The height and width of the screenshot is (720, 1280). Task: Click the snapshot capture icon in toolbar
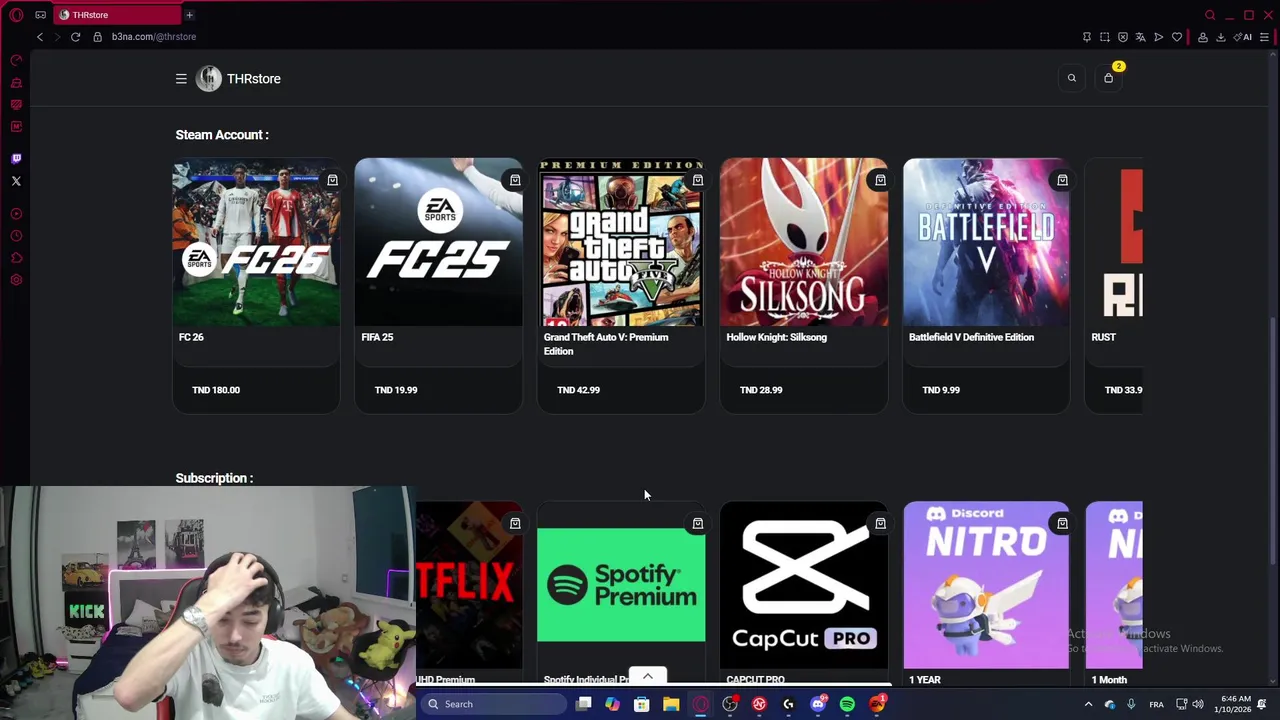[1105, 37]
